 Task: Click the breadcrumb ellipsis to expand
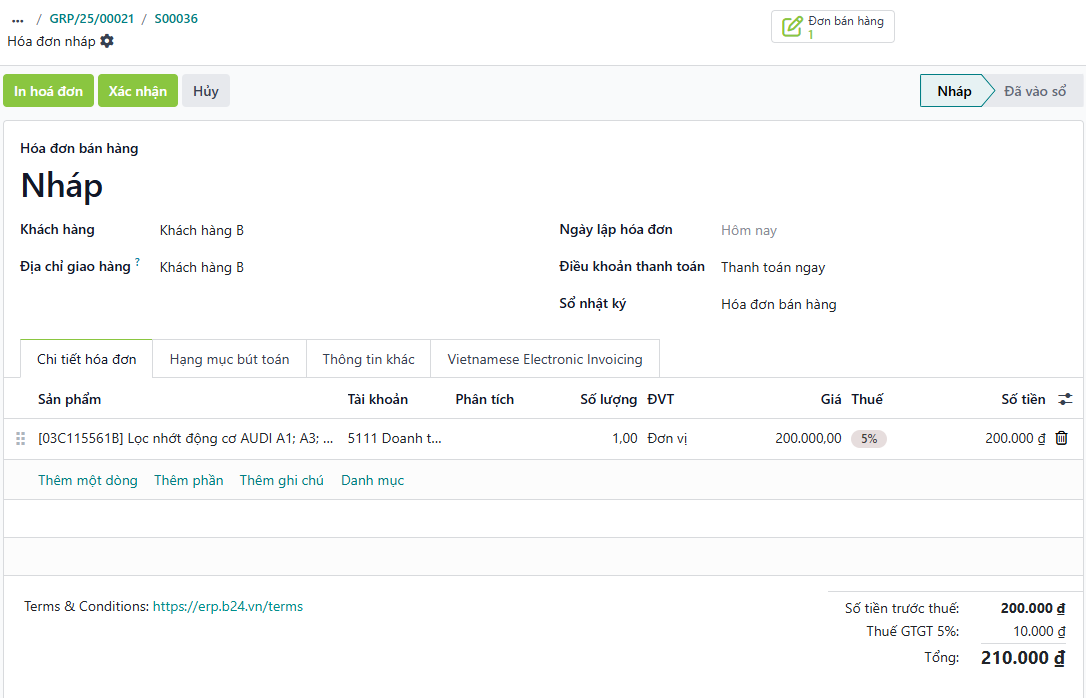(18, 19)
